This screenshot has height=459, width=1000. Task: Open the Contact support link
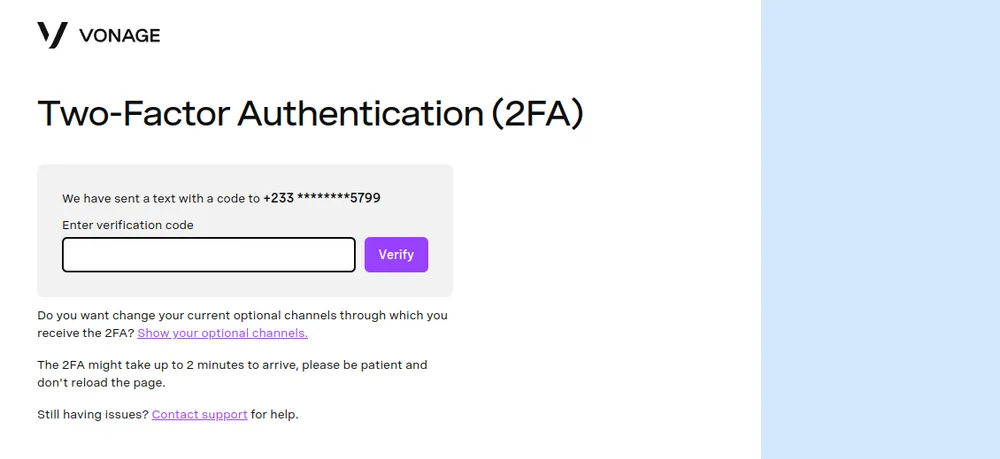click(x=199, y=414)
